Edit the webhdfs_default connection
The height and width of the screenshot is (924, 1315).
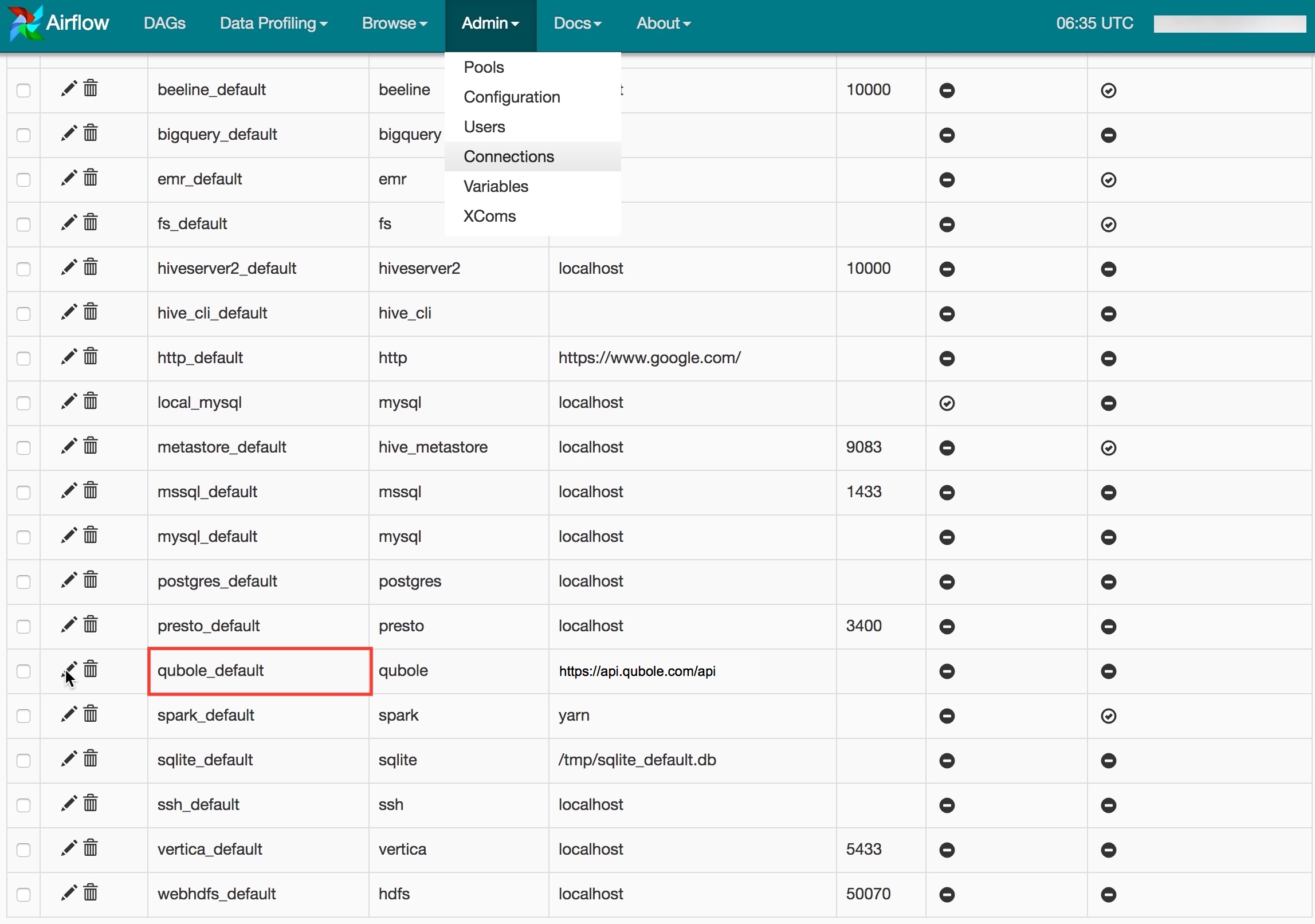pos(69,893)
